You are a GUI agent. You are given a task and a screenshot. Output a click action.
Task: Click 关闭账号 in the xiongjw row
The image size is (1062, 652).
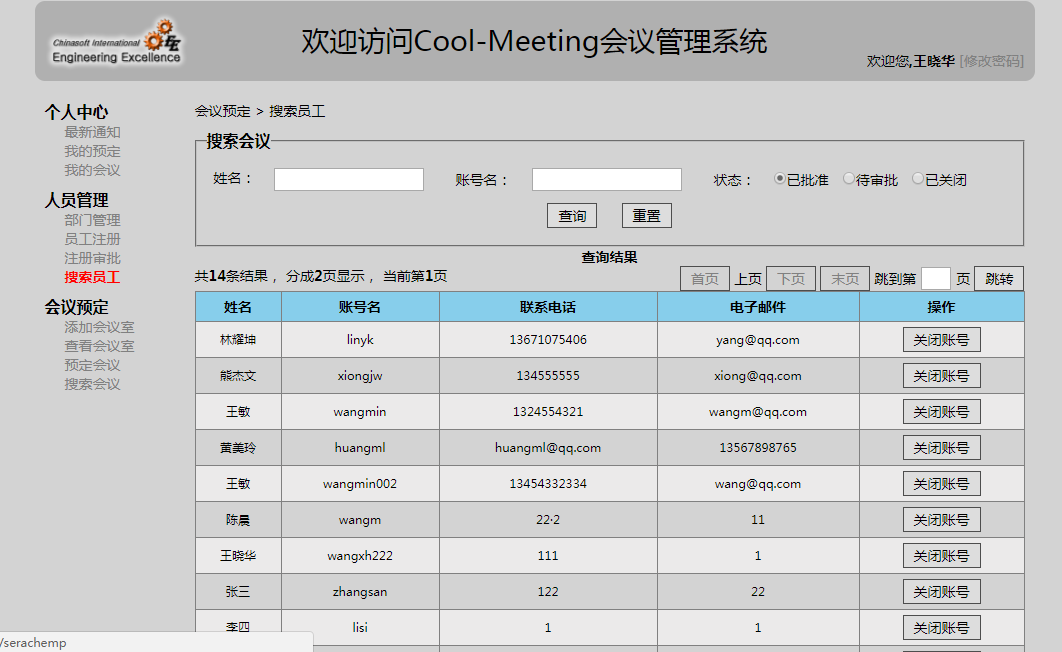[x=941, y=376]
